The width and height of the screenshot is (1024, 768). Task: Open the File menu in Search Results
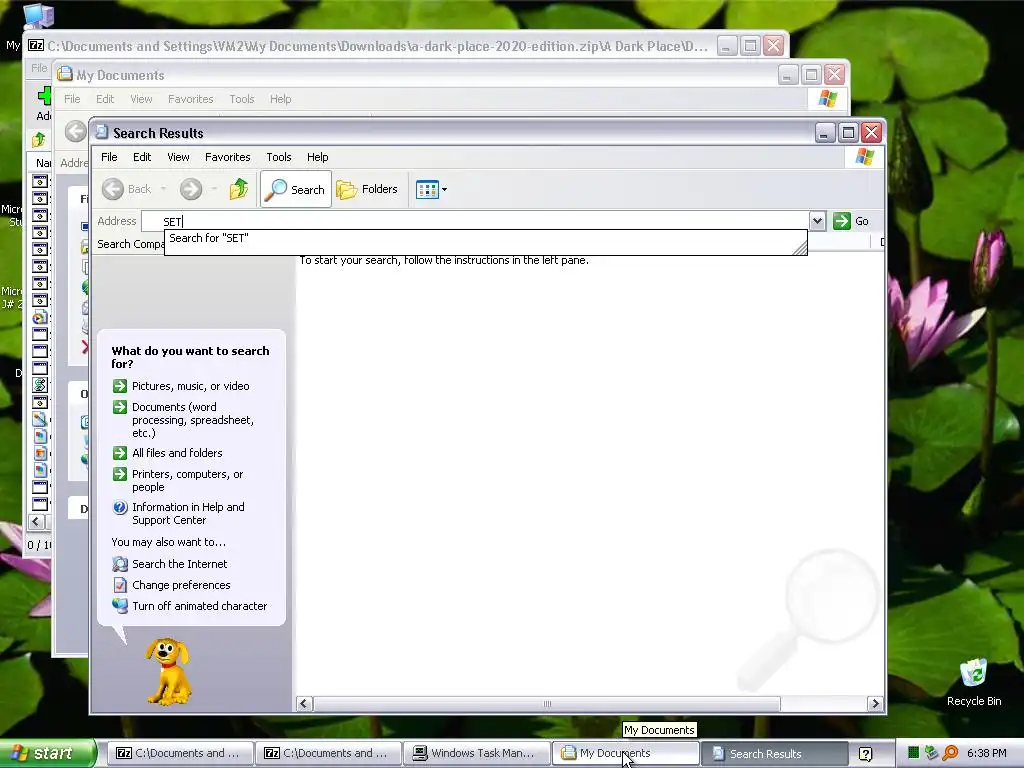pos(109,157)
